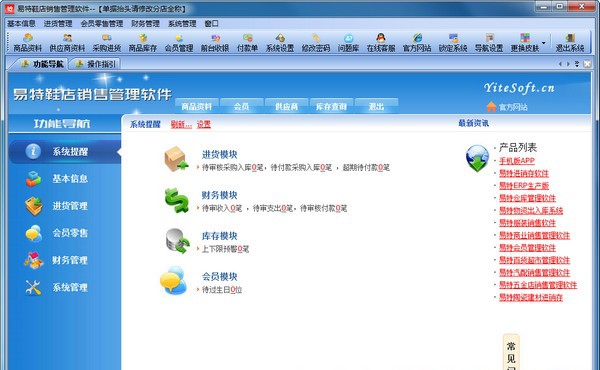Open the 易特五金店销售管理软件 link

538,285
